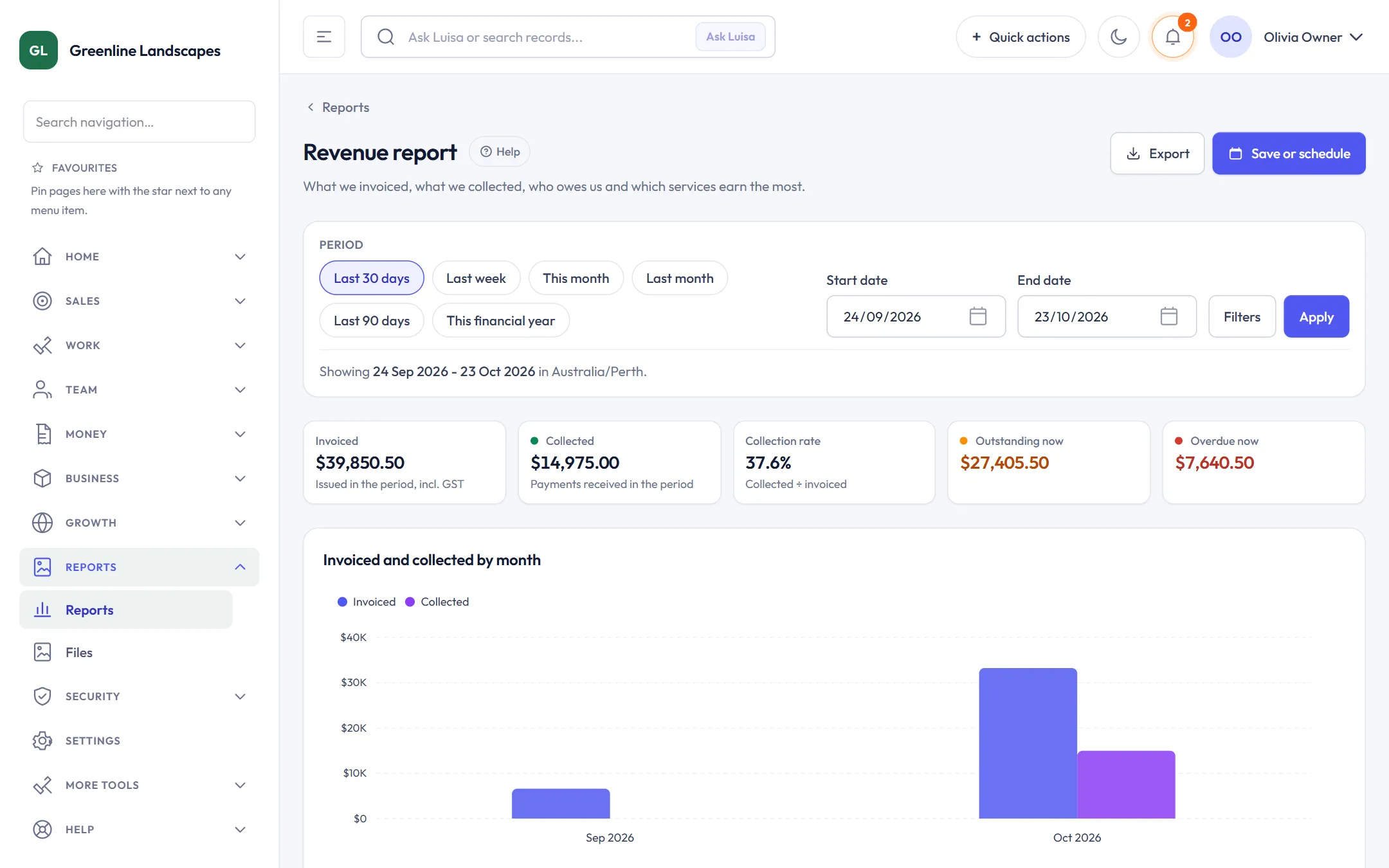Expand More Tools section
Viewport: 1389px width, 868px height.
[x=139, y=785]
